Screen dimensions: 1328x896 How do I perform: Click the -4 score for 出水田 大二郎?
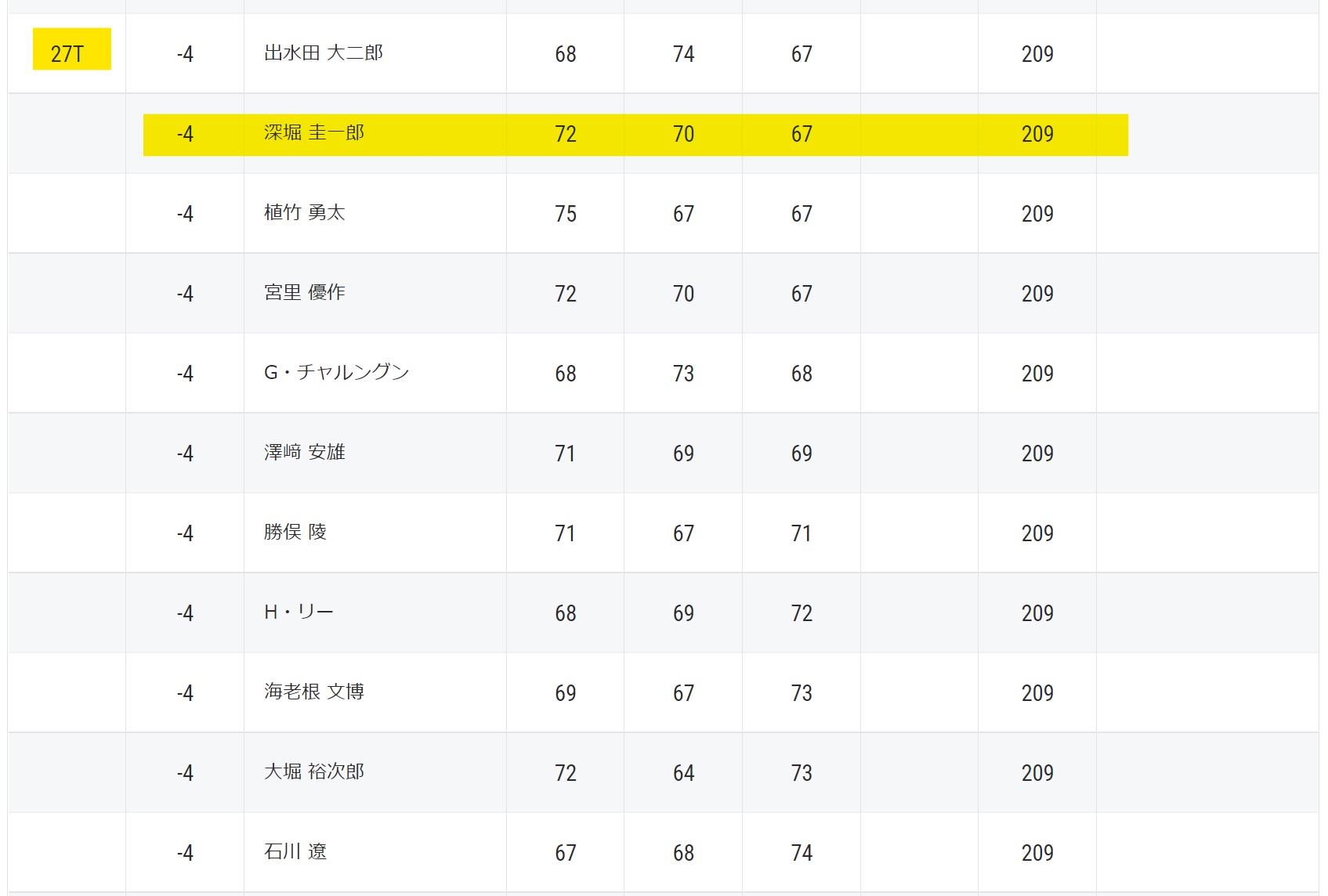tap(185, 54)
